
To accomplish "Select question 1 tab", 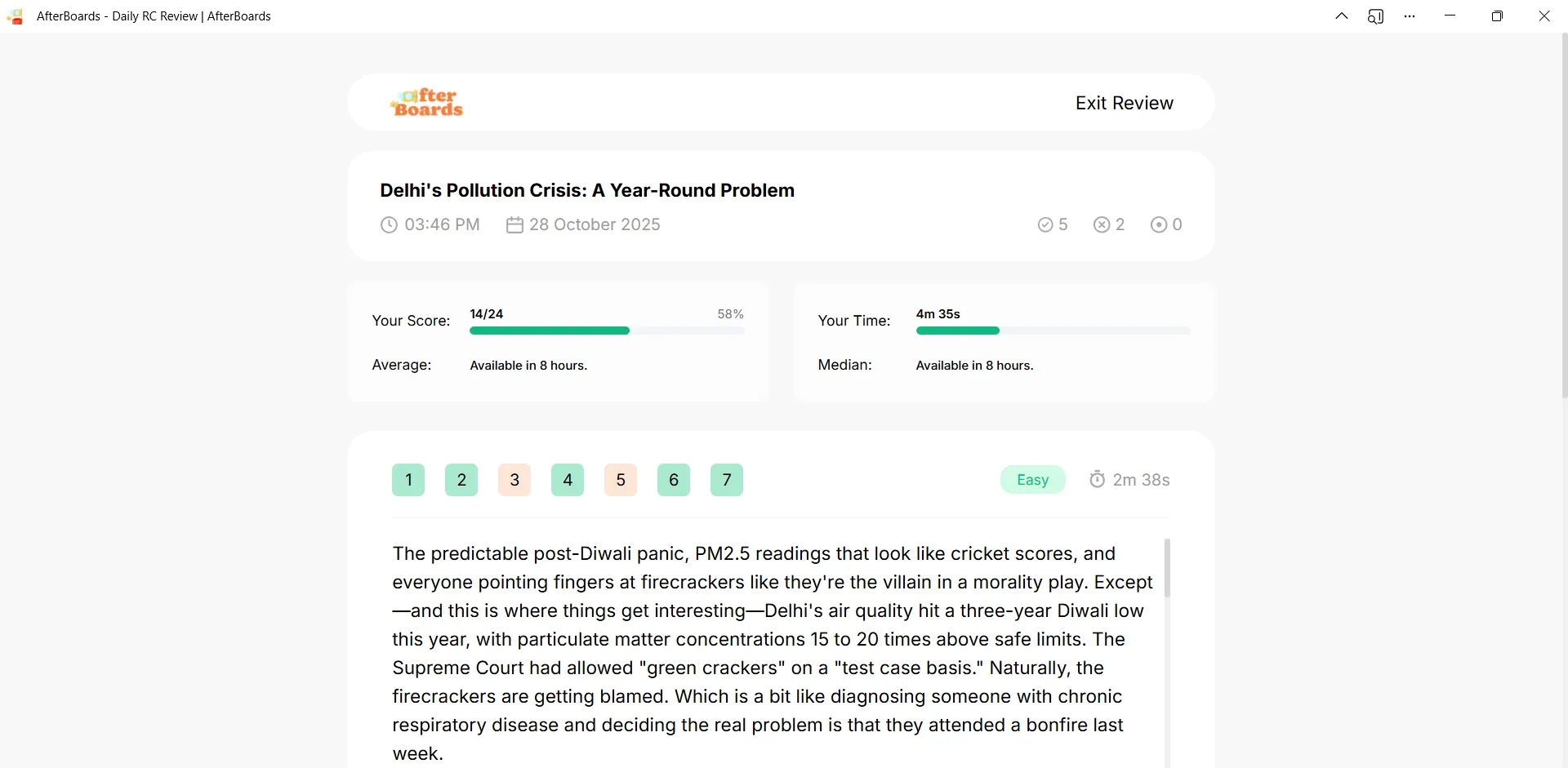I will pos(408,480).
